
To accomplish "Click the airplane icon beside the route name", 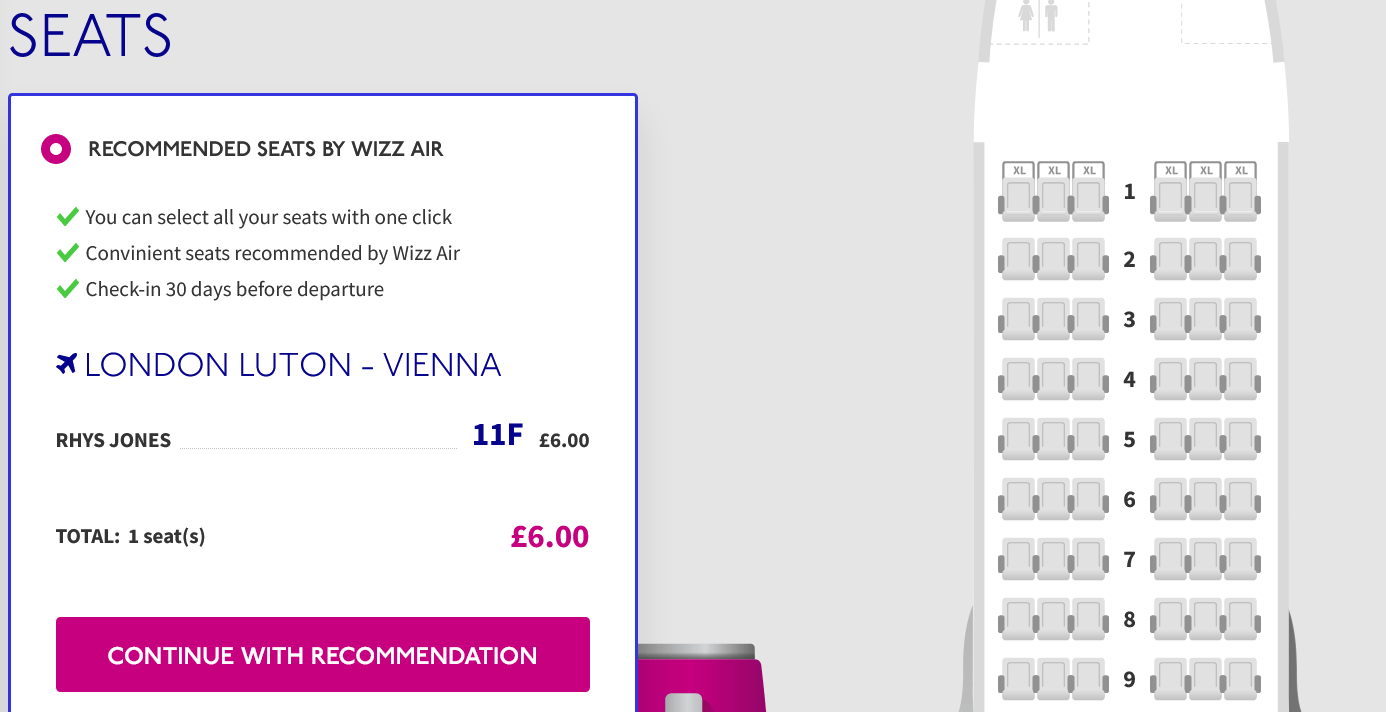I will [65, 363].
